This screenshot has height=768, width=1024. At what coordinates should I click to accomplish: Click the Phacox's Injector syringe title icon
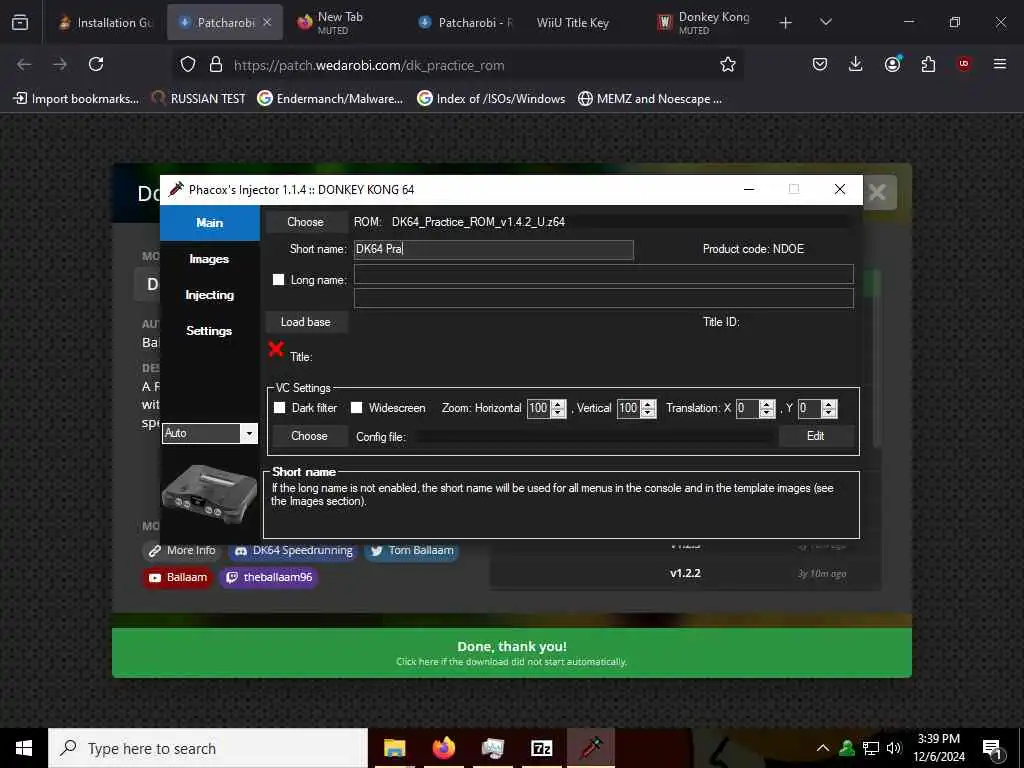click(x=176, y=189)
